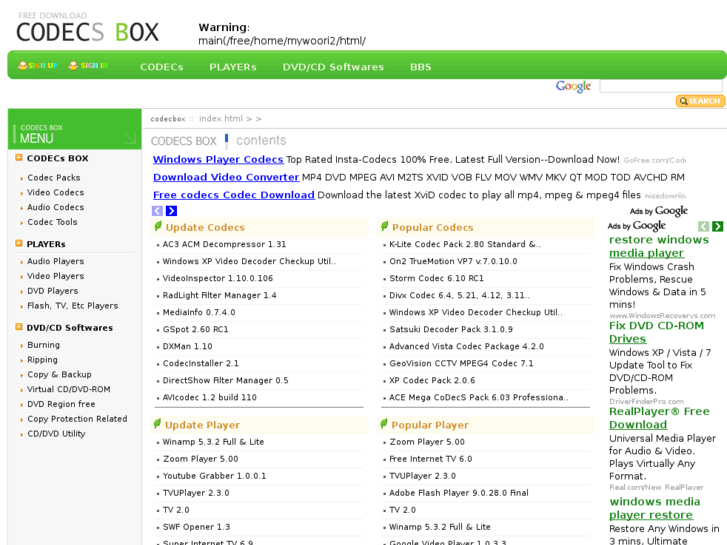Open Copy Protection Related category
Screen dimensions: 727x545
tap(77, 419)
